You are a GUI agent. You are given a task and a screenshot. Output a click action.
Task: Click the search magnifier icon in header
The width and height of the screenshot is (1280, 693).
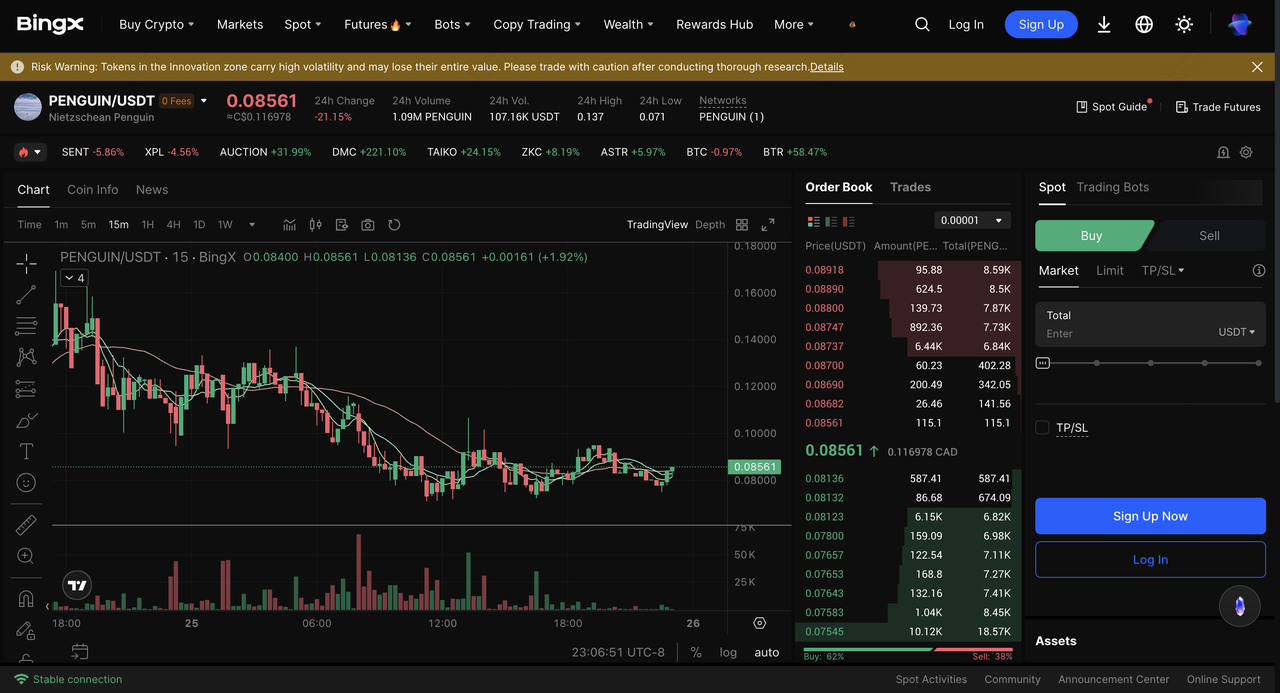(922, 24)
